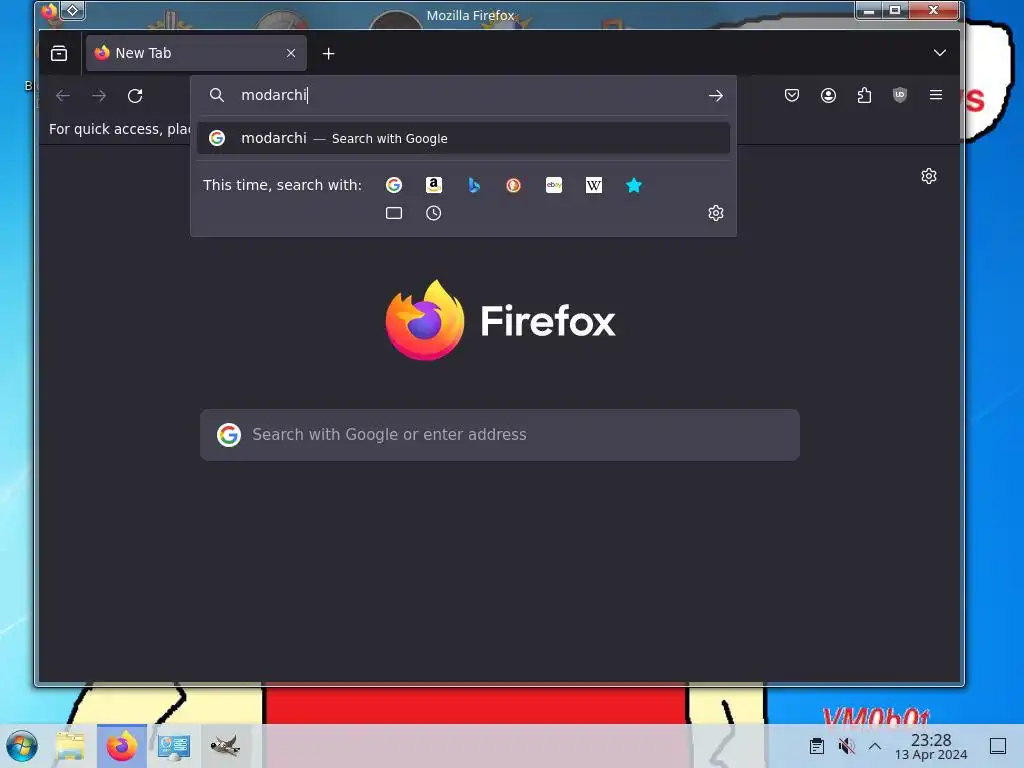Open clipboard tray icon
The width and height of the screenshot is (1024, 768).
(x=816, y=746)
